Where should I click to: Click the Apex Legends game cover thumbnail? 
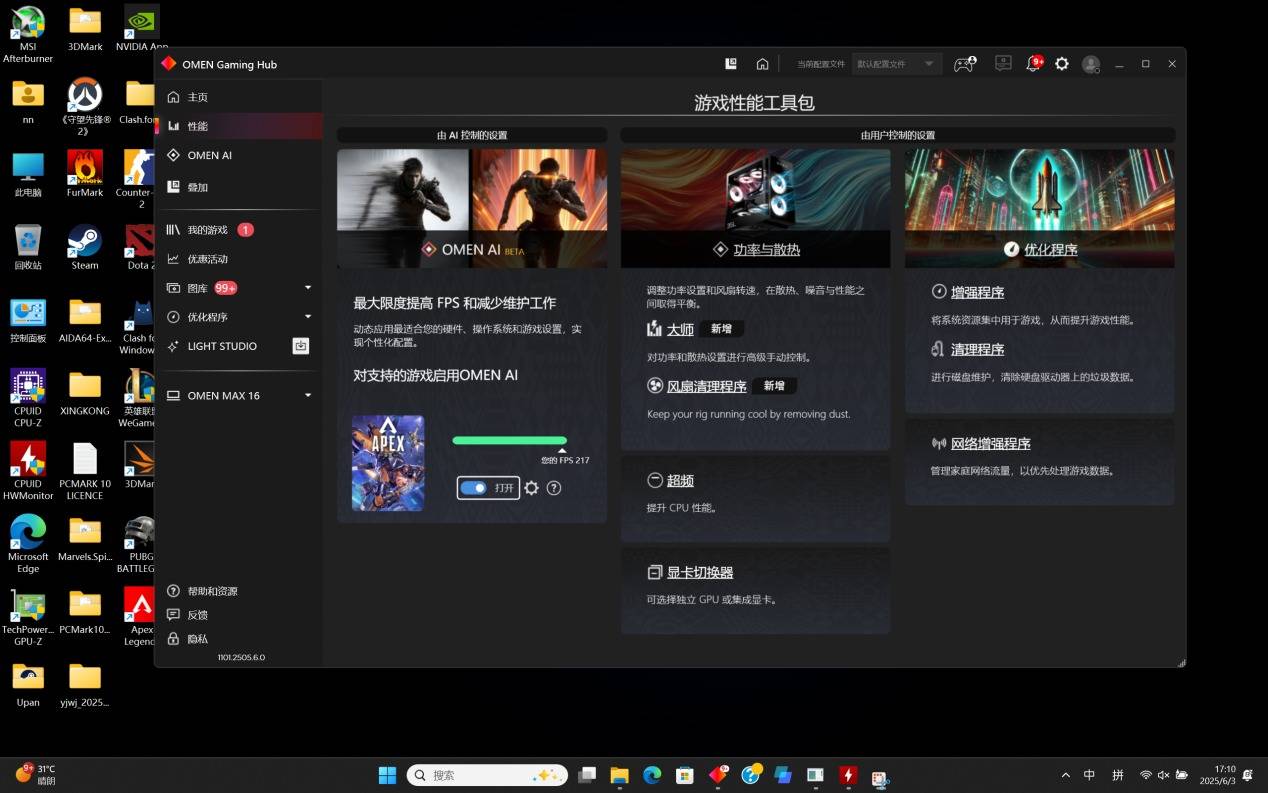coord(388,463)
